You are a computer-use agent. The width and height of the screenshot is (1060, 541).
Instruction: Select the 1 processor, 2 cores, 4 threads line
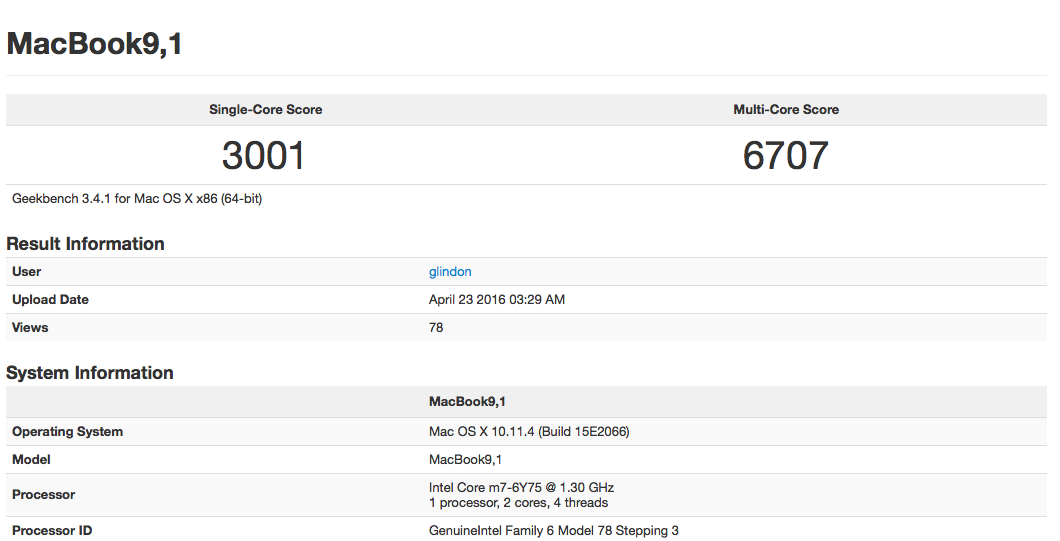tap(519, 503)
